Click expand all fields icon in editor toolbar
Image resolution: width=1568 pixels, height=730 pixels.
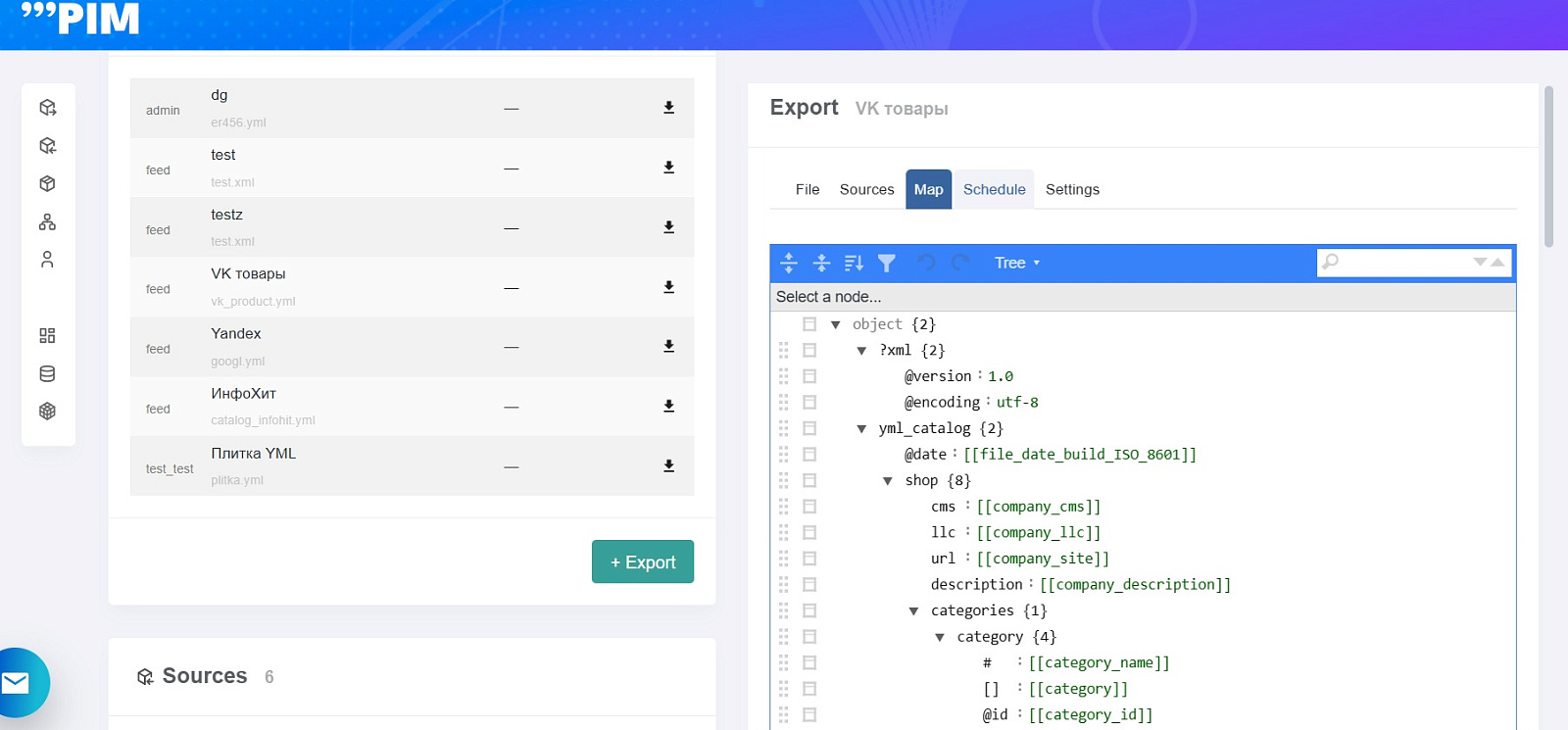[789, 263]
